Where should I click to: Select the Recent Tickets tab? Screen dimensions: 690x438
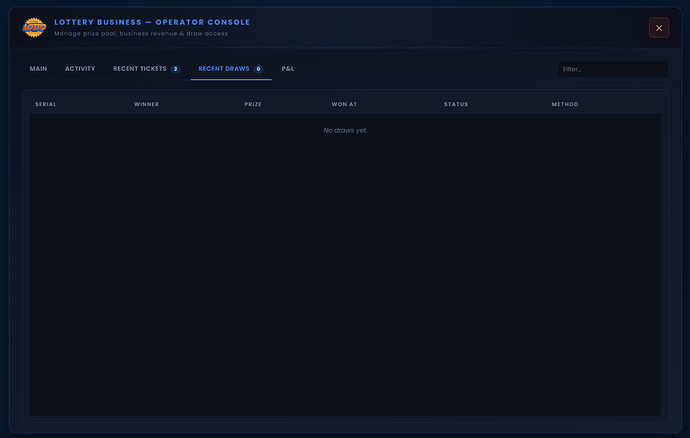[x=147, y=69]
